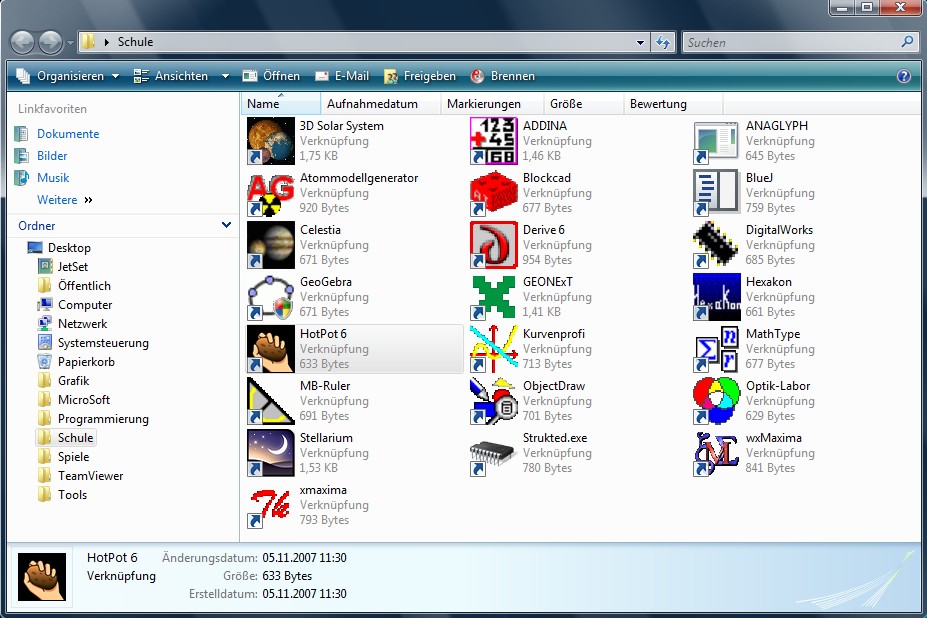
Task: Select the MathType sigma icon
Action: (717, 349)
